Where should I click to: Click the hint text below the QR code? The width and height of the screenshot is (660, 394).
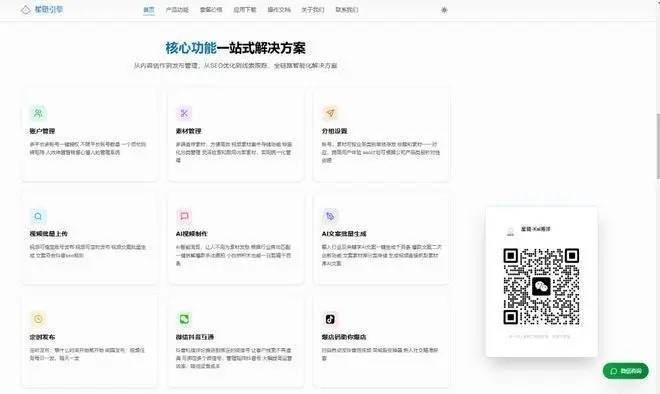coord(540,336)
